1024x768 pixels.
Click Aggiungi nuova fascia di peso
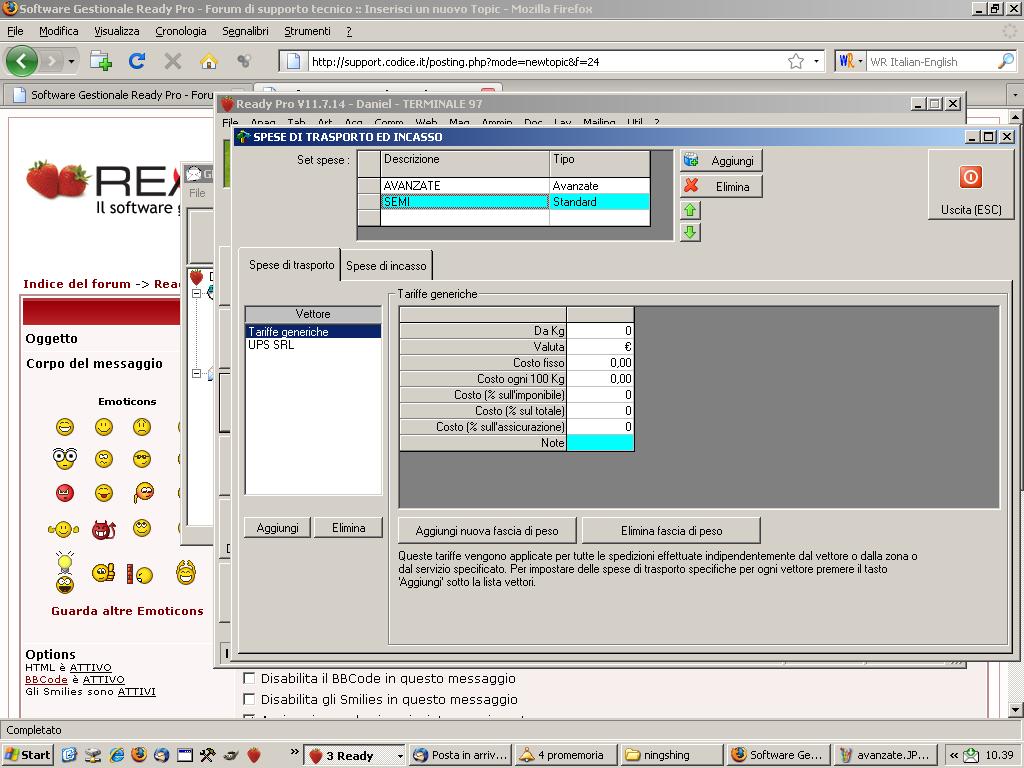tap(487, 531)
